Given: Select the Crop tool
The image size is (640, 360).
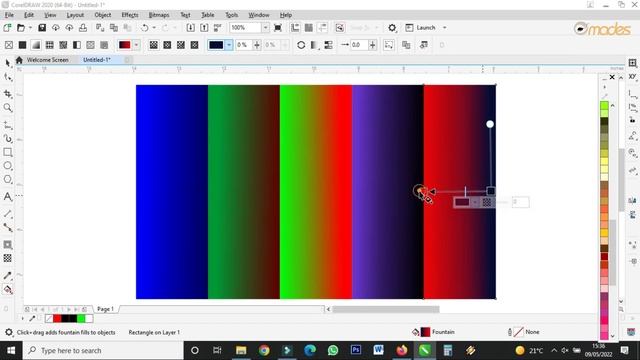Looking at the screenshot, I should pos(7,94).
